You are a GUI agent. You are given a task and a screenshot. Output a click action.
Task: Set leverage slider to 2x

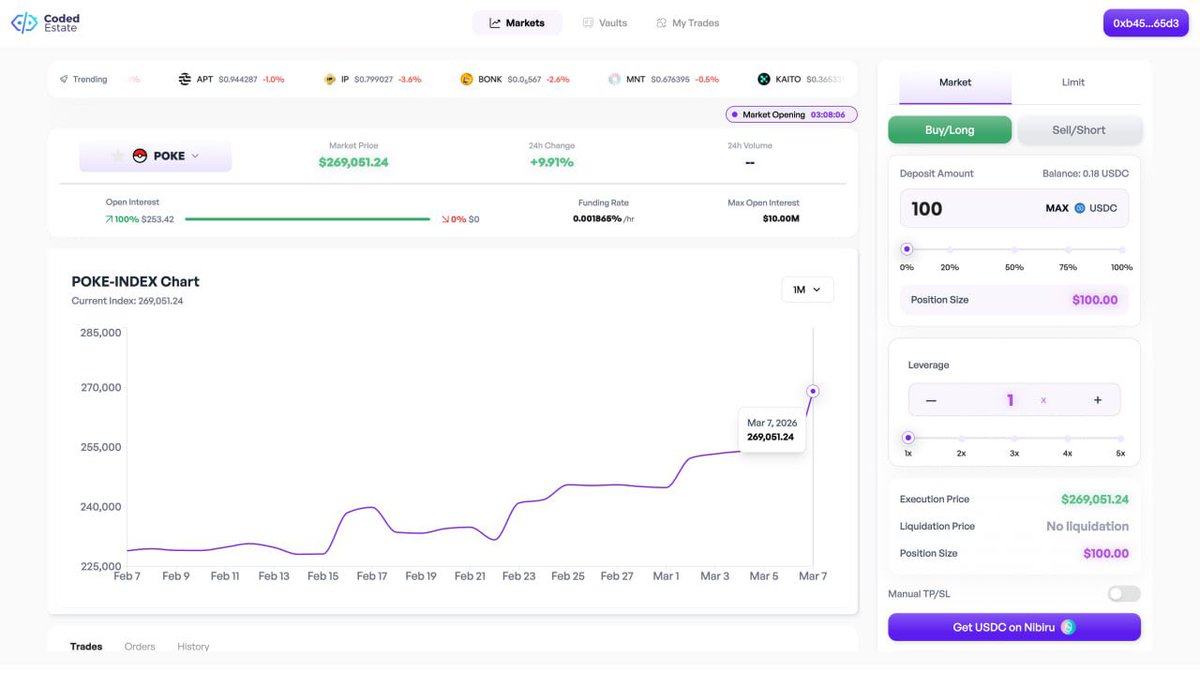click(961, 438)
